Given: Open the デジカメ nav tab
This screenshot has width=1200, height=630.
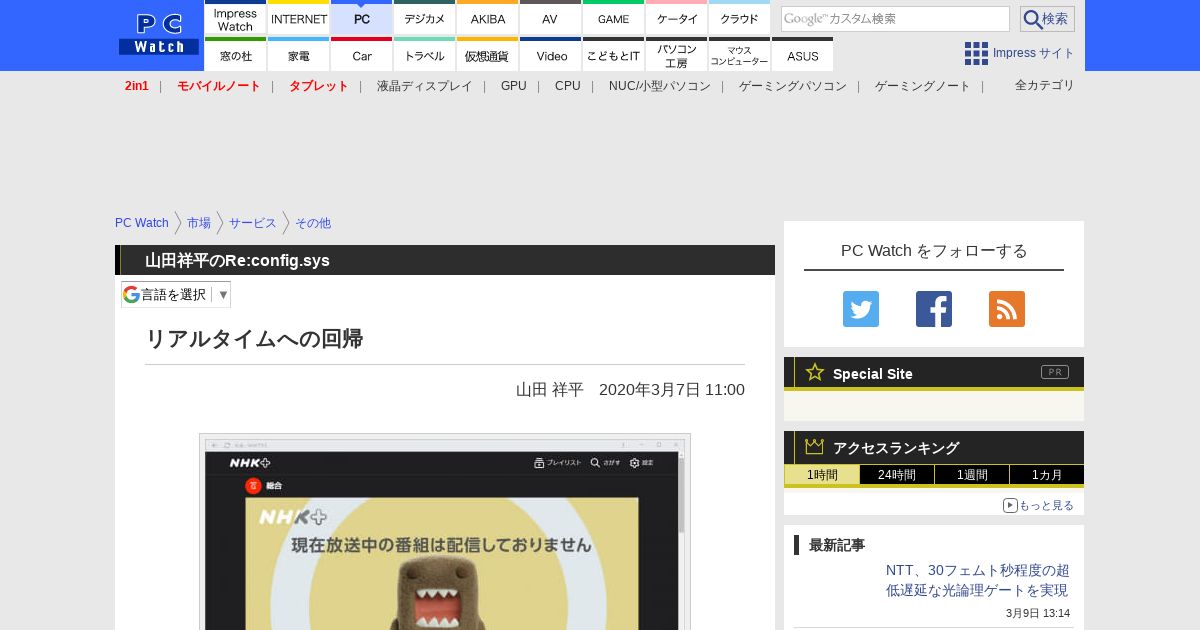Looking at the screenshot, I should (425, 18).
